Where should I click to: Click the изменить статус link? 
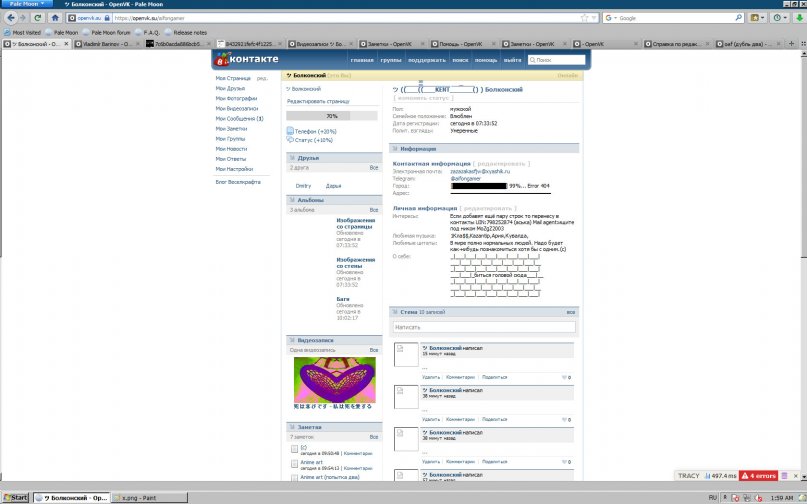coord(424,98)
